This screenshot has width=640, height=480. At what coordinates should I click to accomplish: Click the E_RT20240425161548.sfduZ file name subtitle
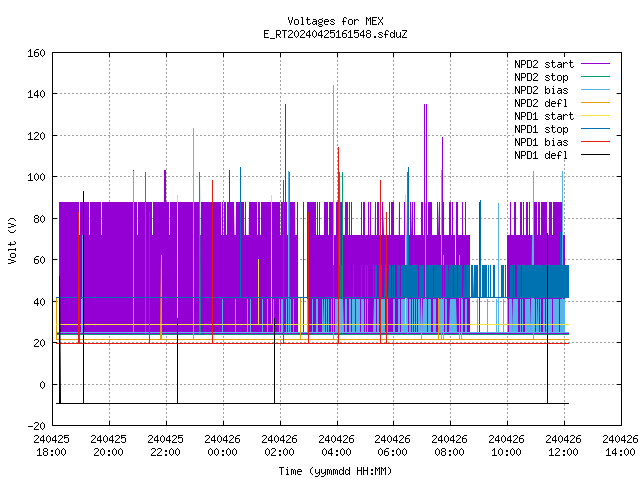coord(335,34)
